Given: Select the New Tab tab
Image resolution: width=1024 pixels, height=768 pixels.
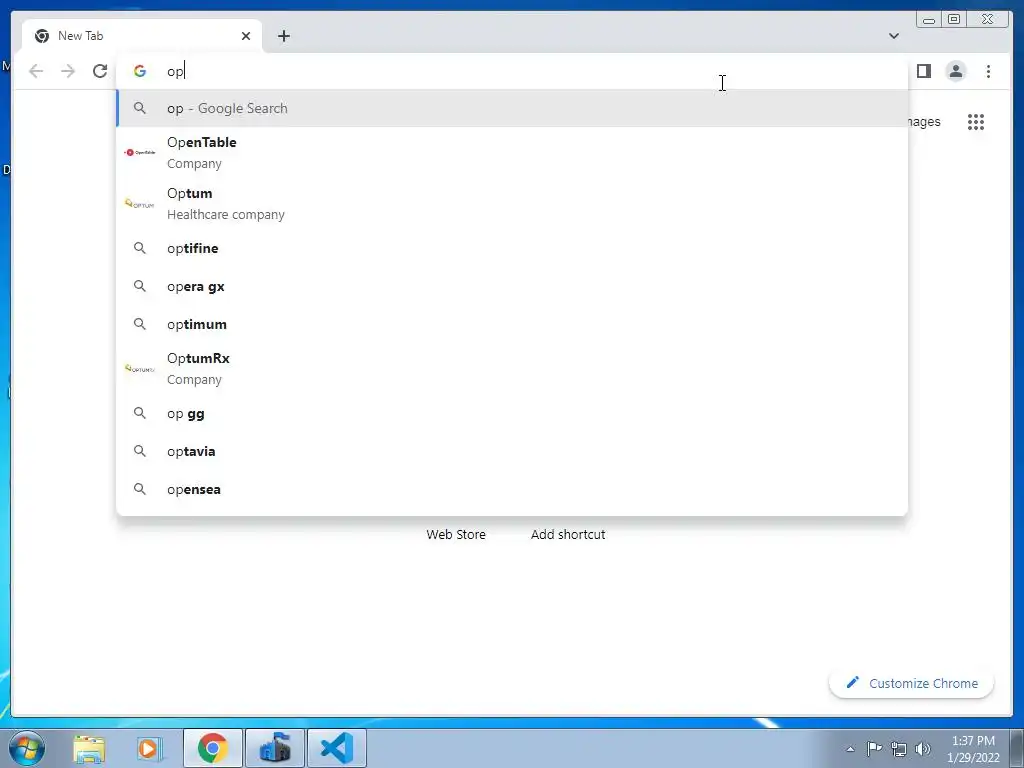Looking at the screenshot, I should coord(142,36).
